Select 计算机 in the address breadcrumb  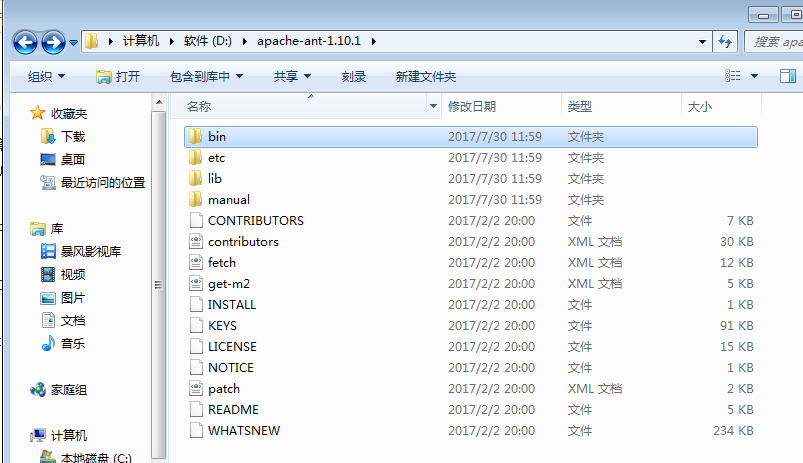coord(141,41)
